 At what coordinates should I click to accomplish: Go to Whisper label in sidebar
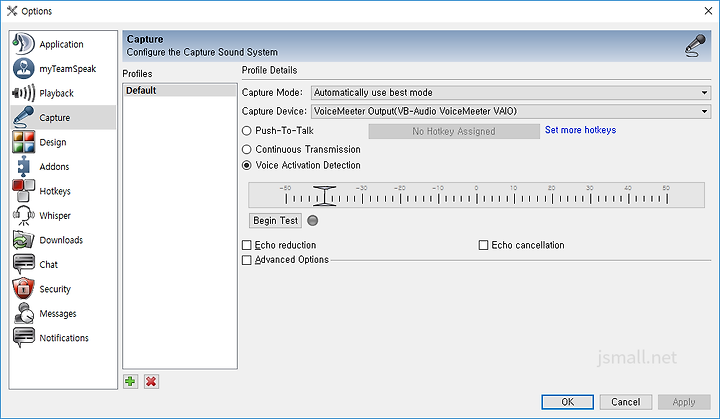(x=55, y=215)
